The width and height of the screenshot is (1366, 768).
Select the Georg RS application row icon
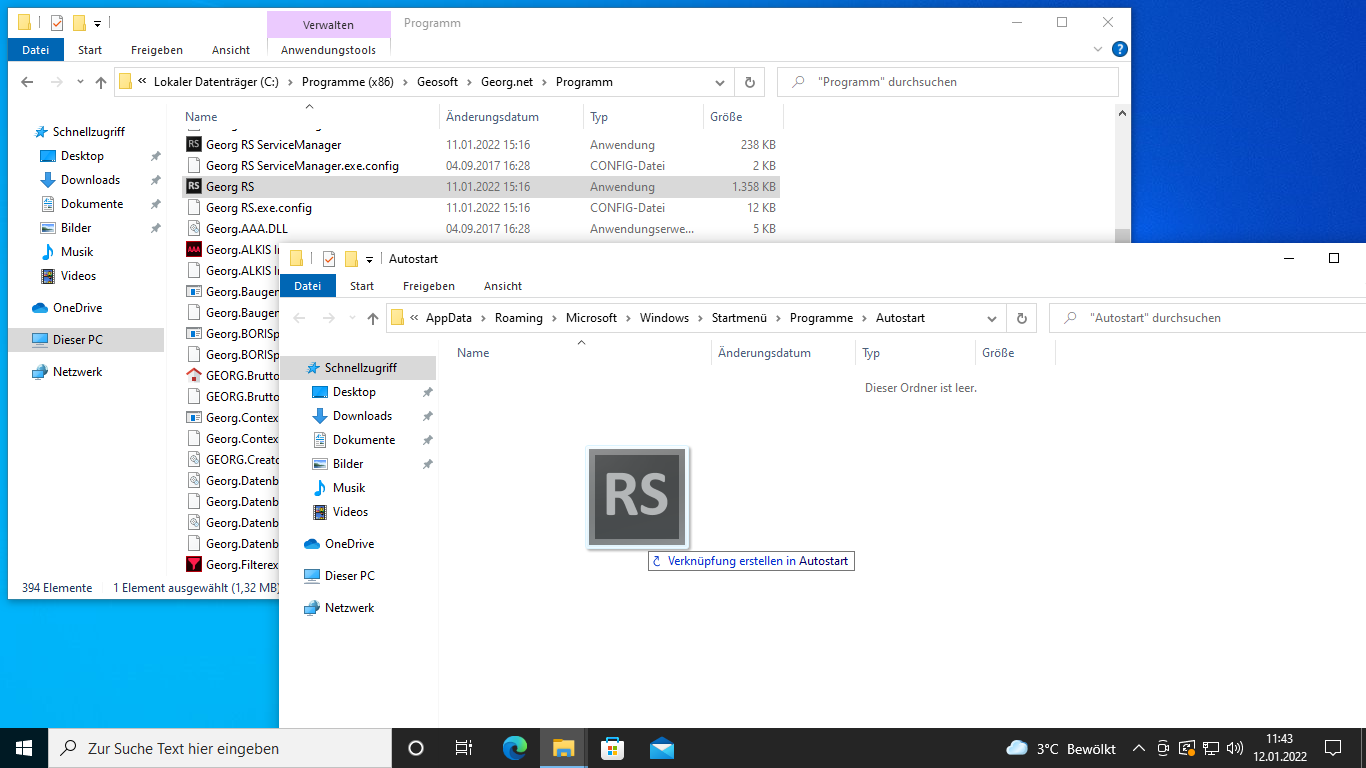click(194, 187)
